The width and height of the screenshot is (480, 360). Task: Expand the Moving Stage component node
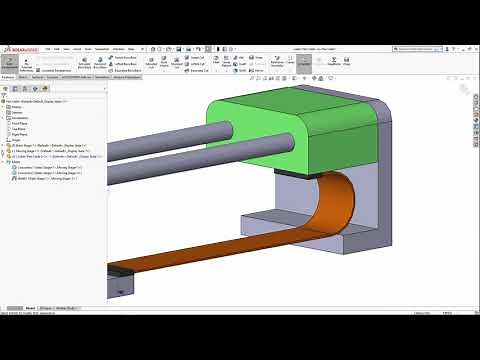[x=3, y=151]
